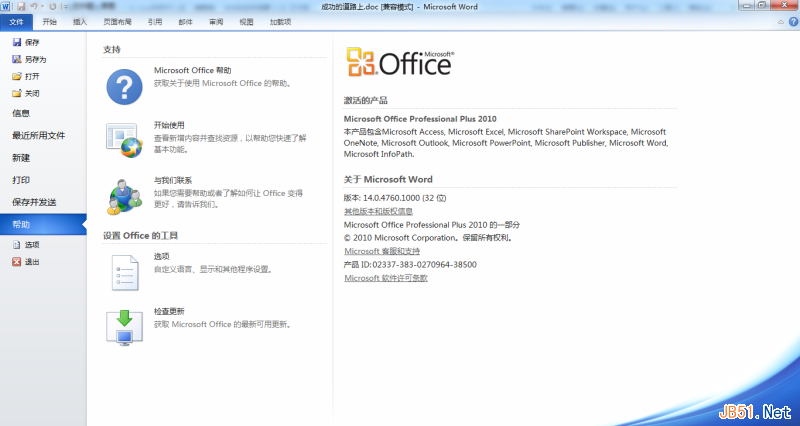Screen dimensions: 800x426
Task: Click the quick access Save icon in title bar
Action: point(21,7)
